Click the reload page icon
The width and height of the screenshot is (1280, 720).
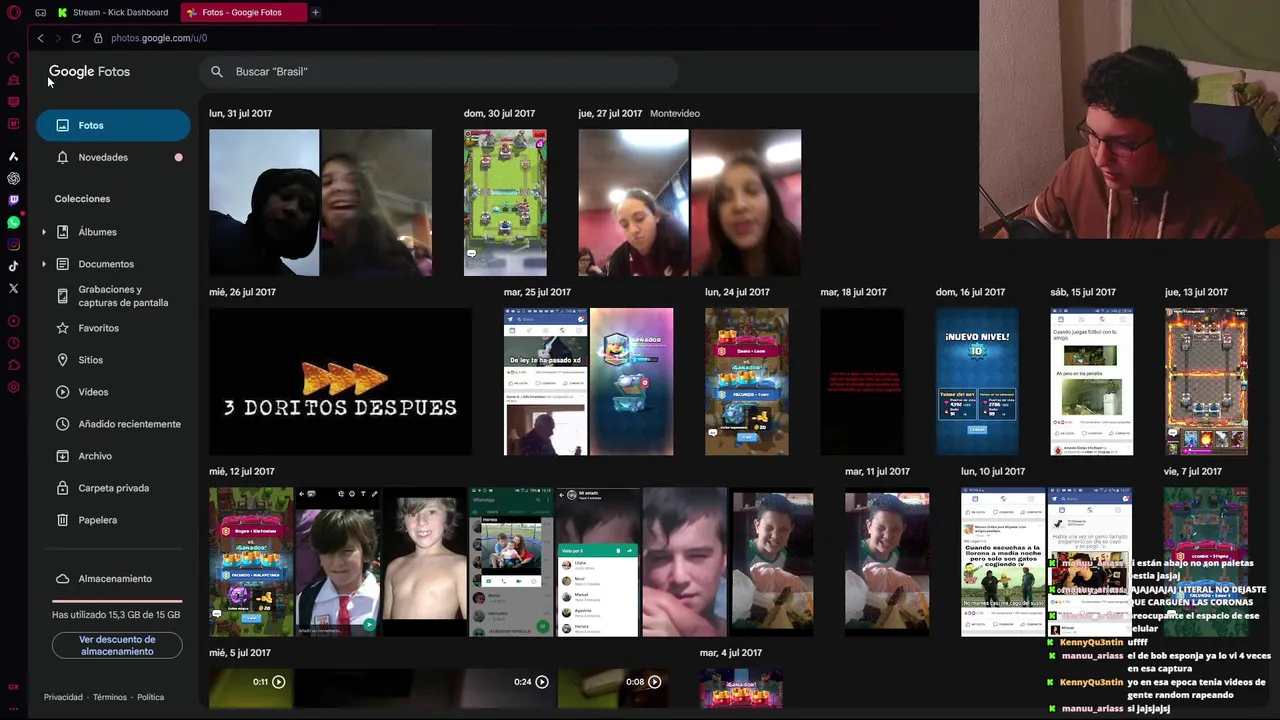(x=76, y=38)
